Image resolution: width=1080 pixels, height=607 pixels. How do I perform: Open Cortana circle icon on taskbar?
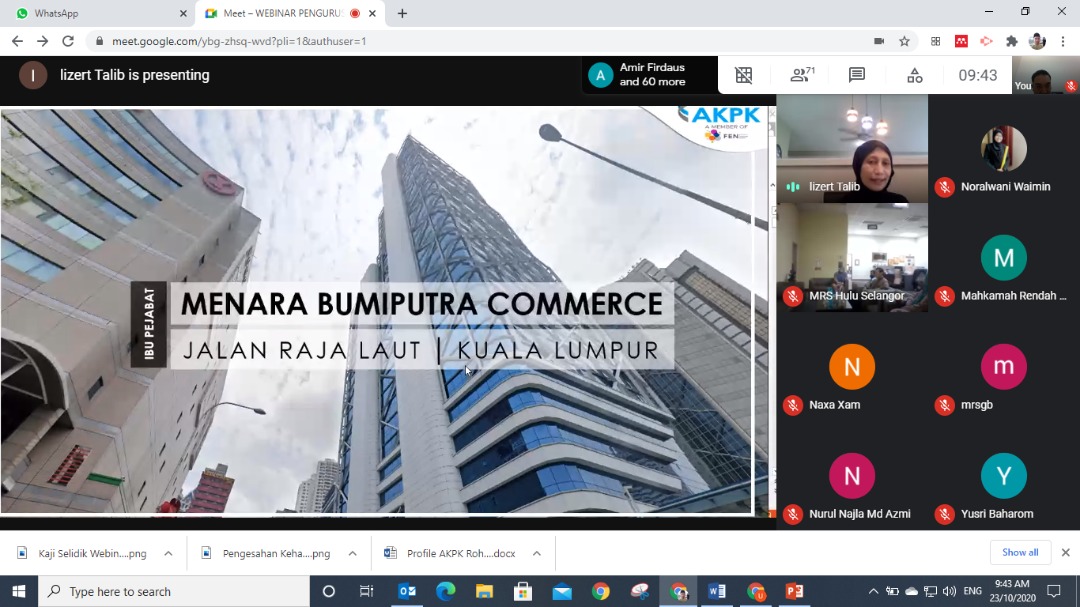[329, 591]
